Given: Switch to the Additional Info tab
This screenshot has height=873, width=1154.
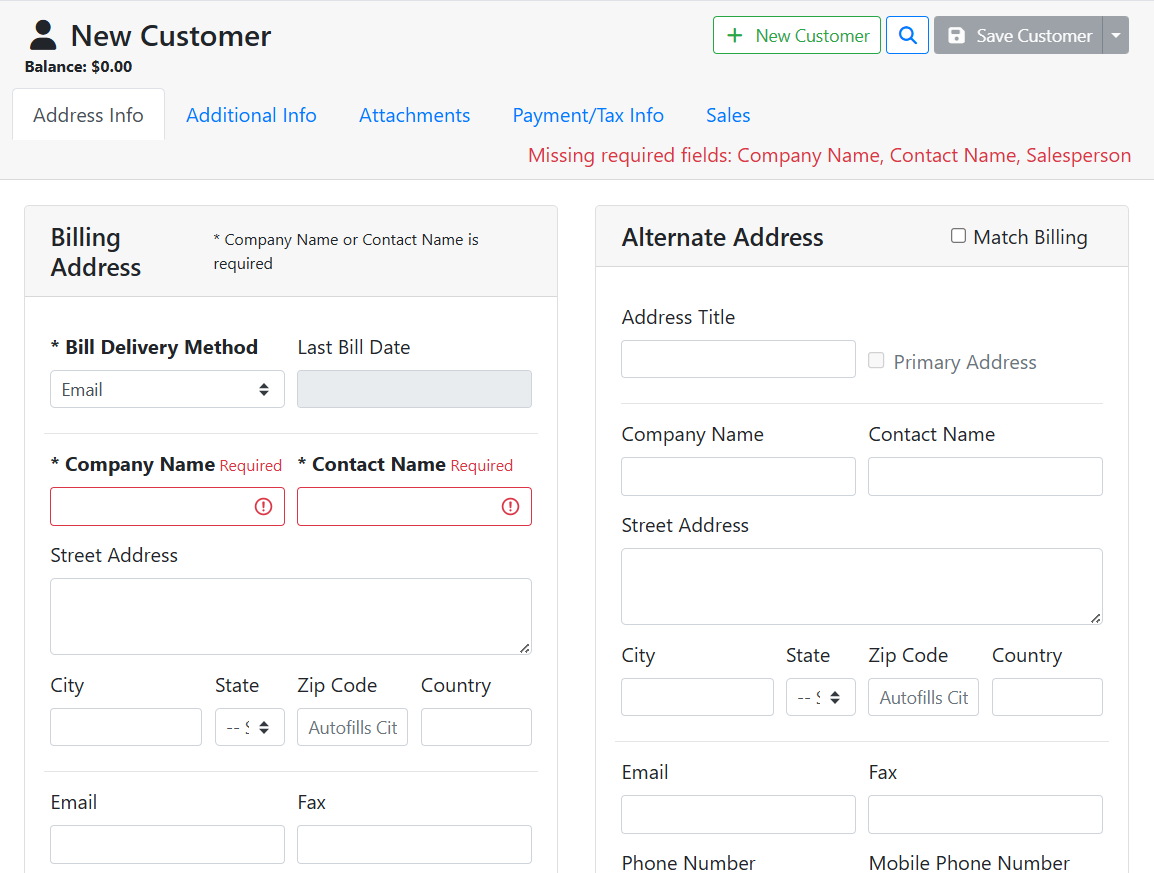Looking at the screenshot, I should 251,115.
